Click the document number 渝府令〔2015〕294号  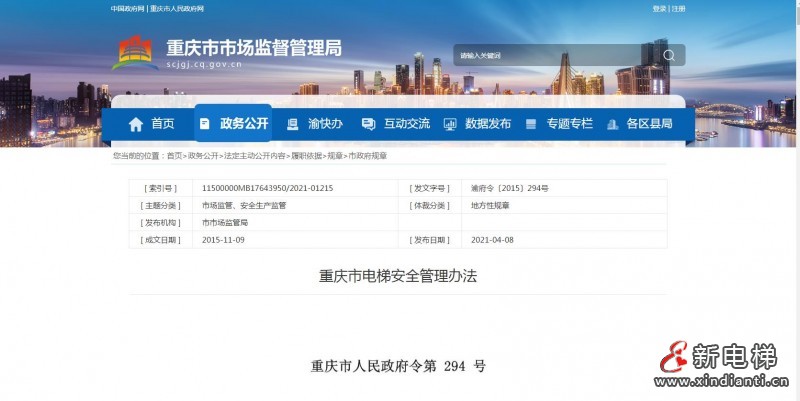point(510,188)
